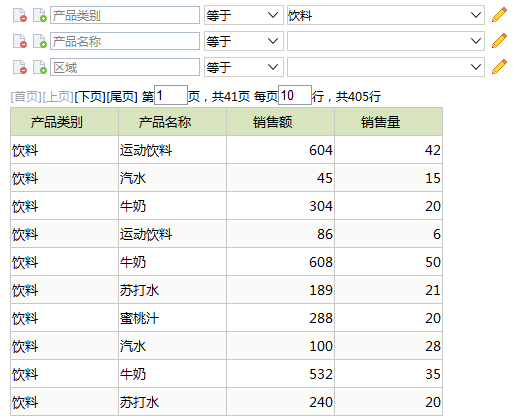Open operator dropdown for 产品类别 filter
The width and height of the screenshot is (521, 420).
[x=244, y=15]
